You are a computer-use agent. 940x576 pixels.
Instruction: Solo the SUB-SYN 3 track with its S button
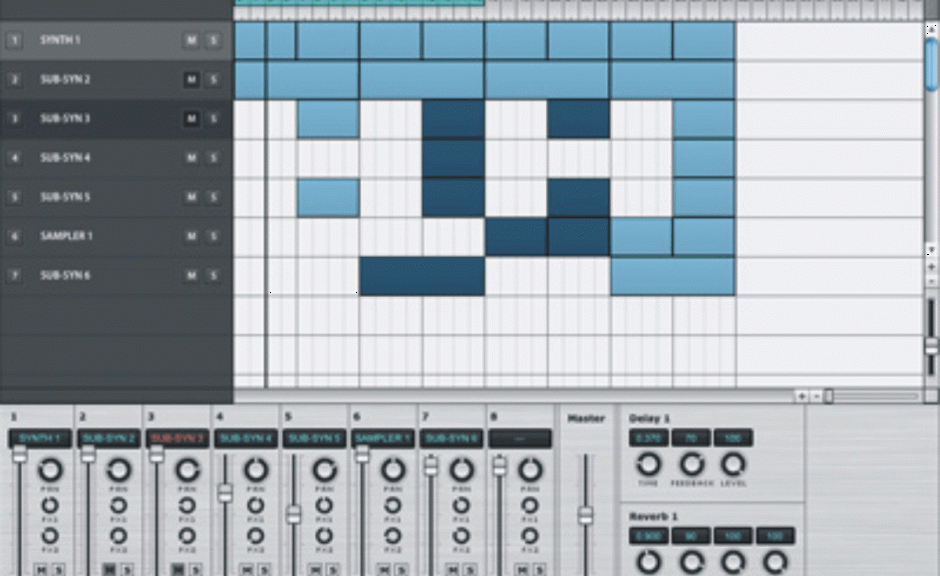click(x=213, y=118)
